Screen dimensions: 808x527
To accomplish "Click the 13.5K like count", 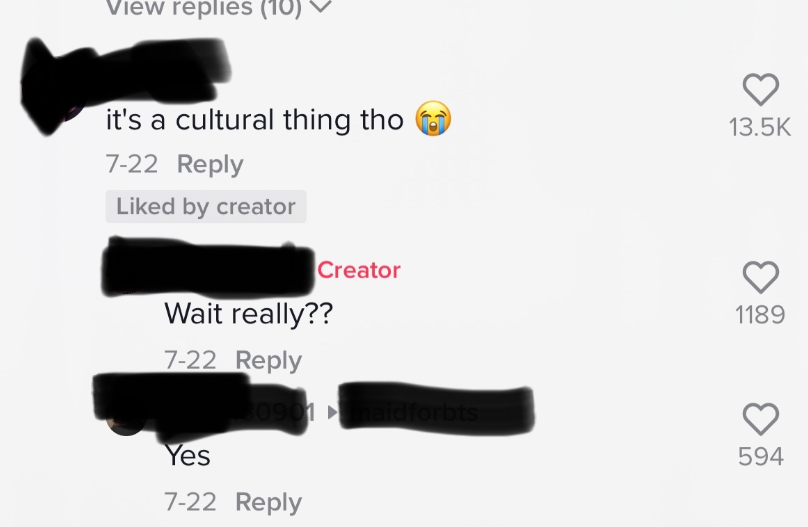I will point(760,127).
